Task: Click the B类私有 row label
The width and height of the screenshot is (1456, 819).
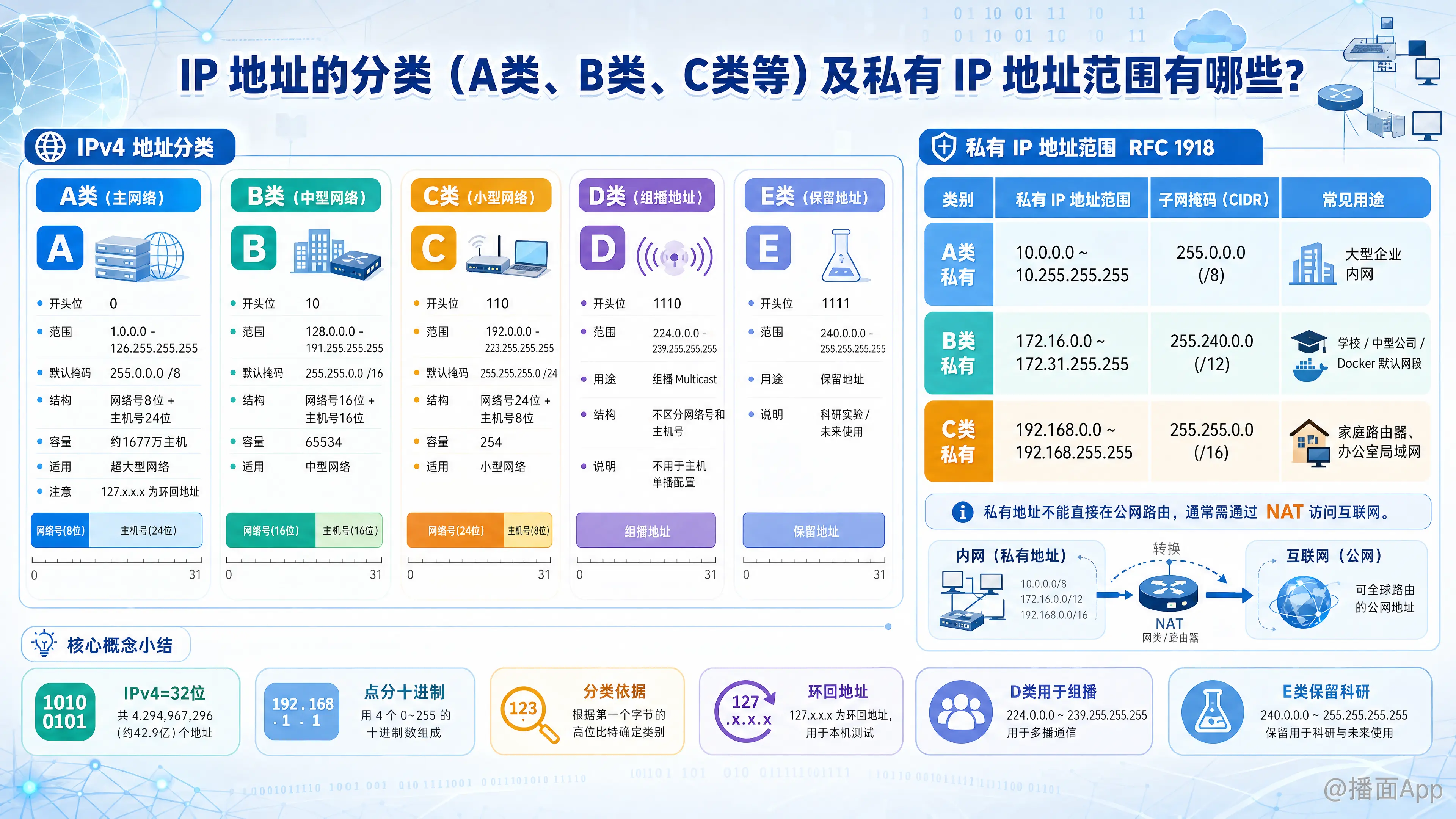Action: pos(959,353)
